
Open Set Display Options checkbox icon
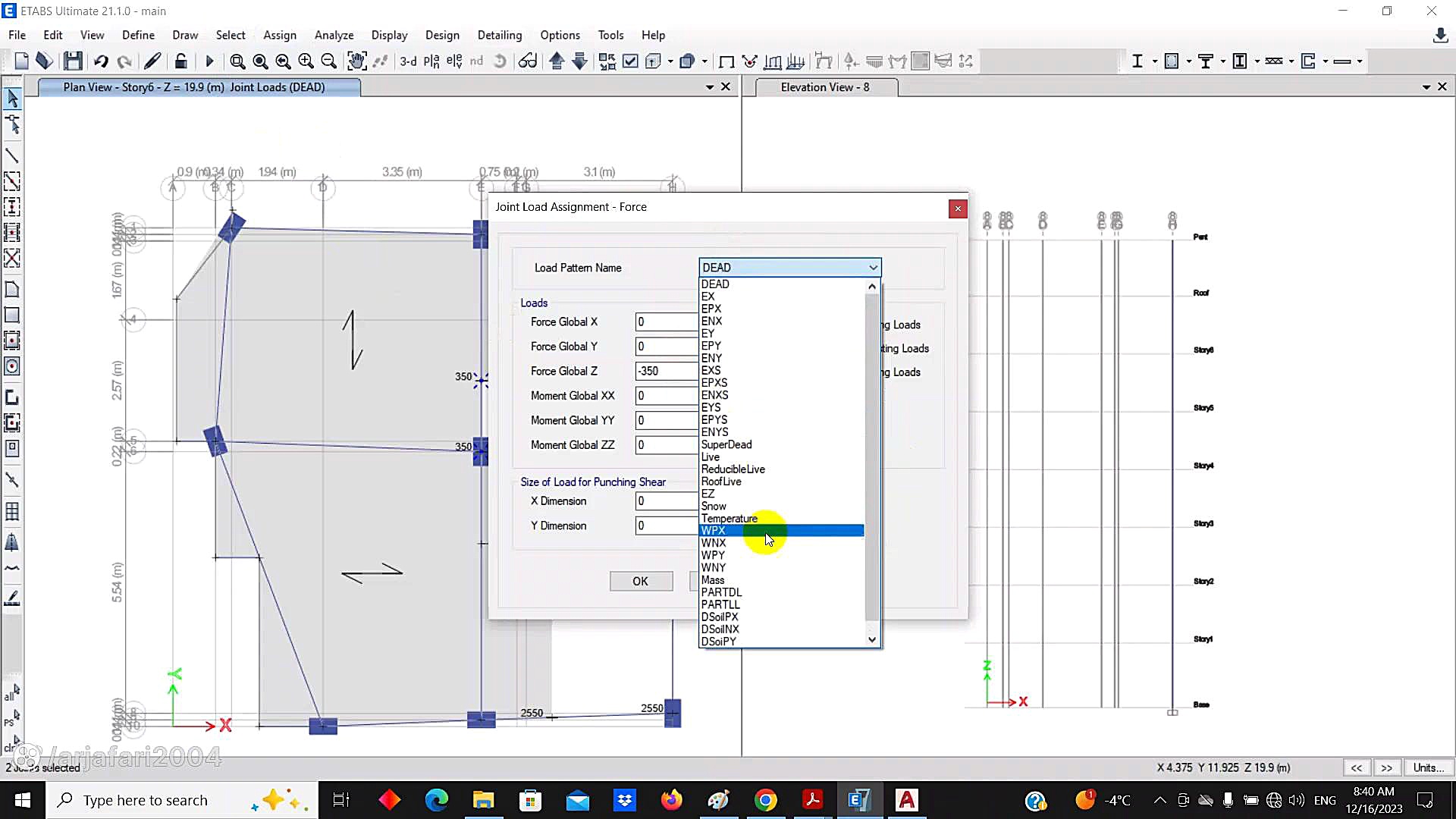pos(630,61)
